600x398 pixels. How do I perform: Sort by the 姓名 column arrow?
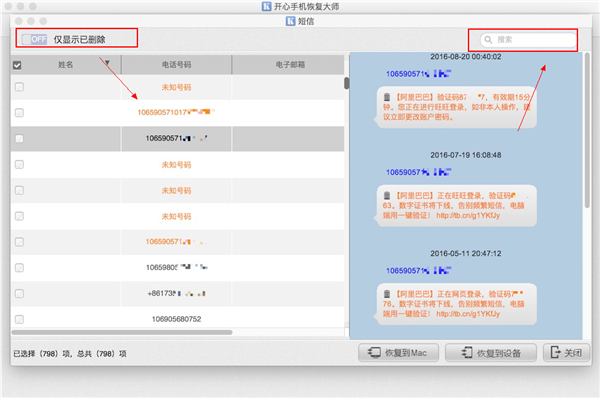[107, 63]
